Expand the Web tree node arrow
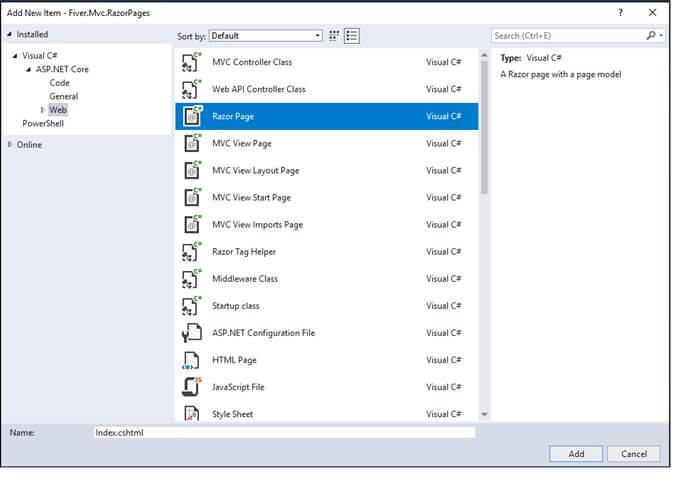 pos(42,110)
